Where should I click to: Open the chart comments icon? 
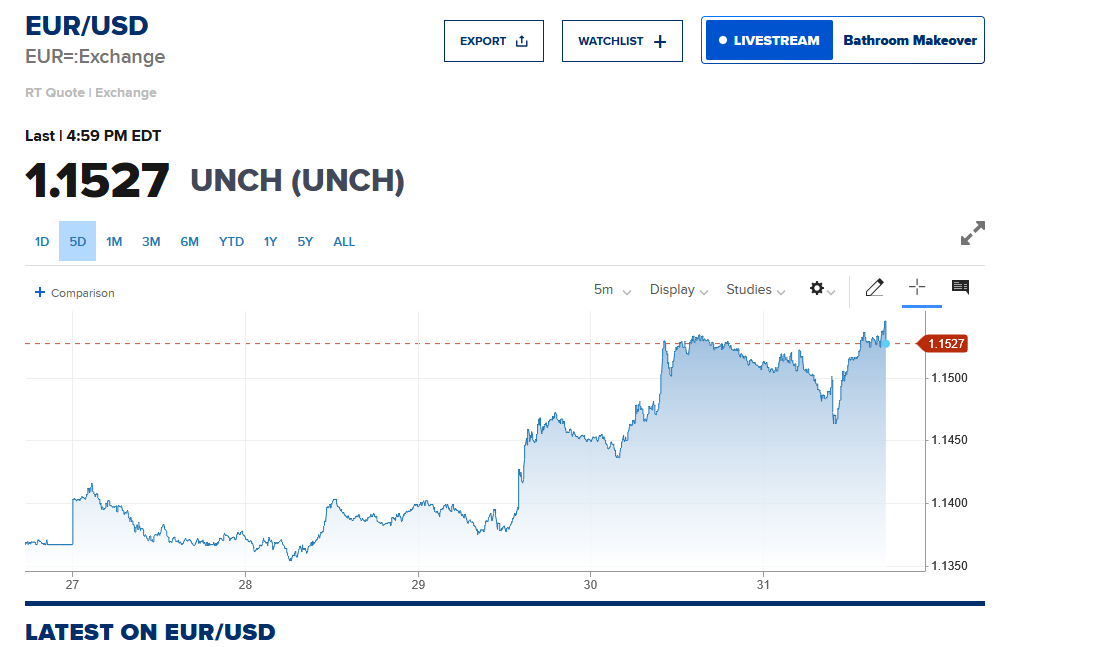(961, 287)
